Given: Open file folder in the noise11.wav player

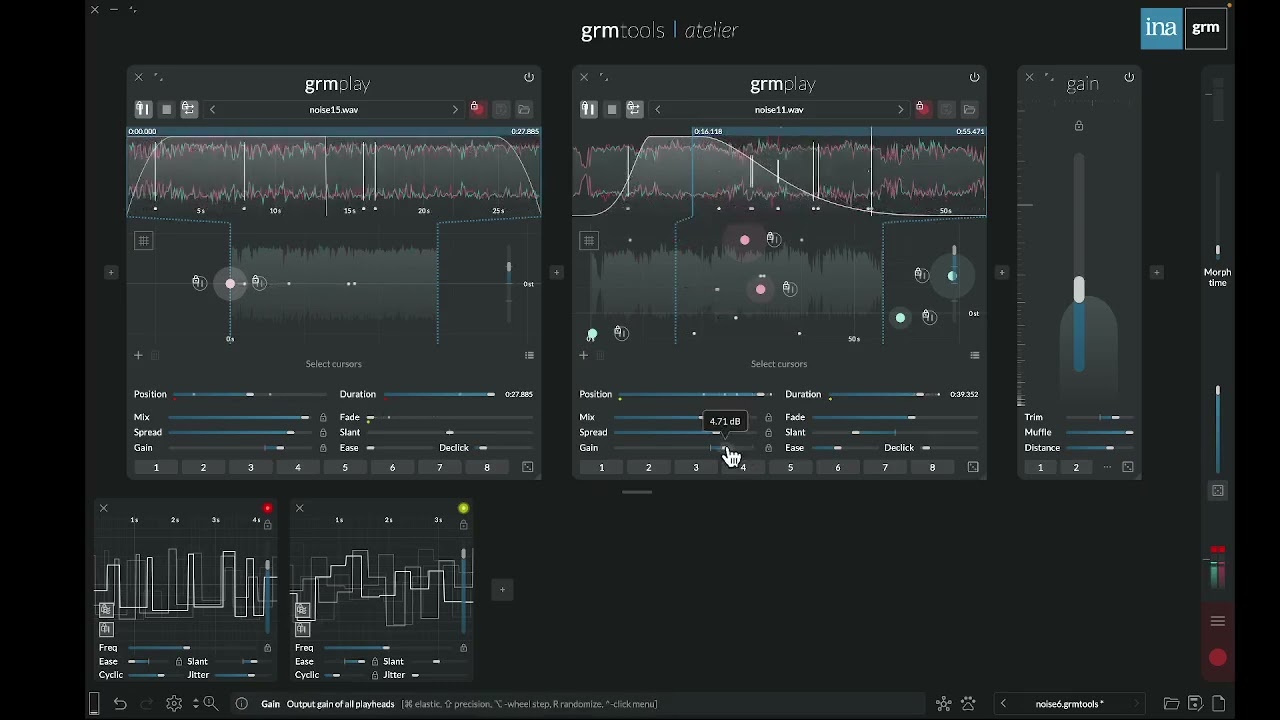Looking at the screenshot, I should [x=970, y=110].
